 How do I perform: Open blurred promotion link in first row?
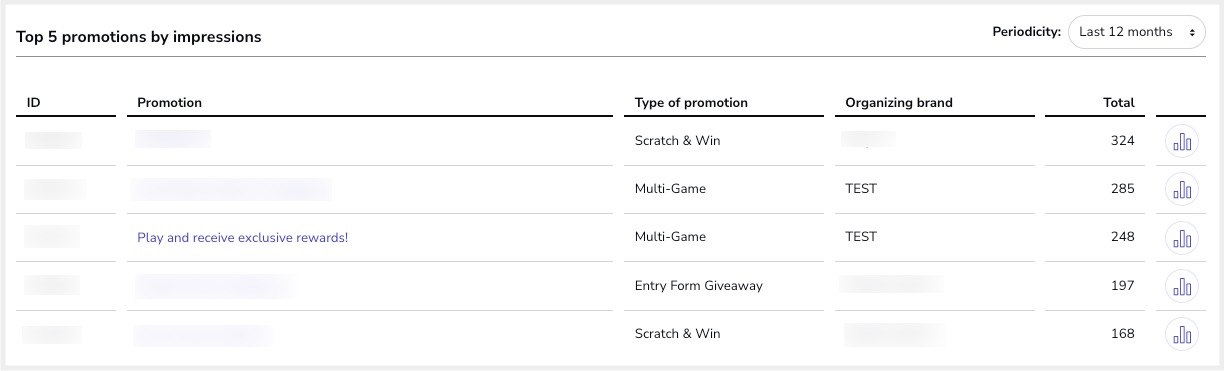[173, 139]
